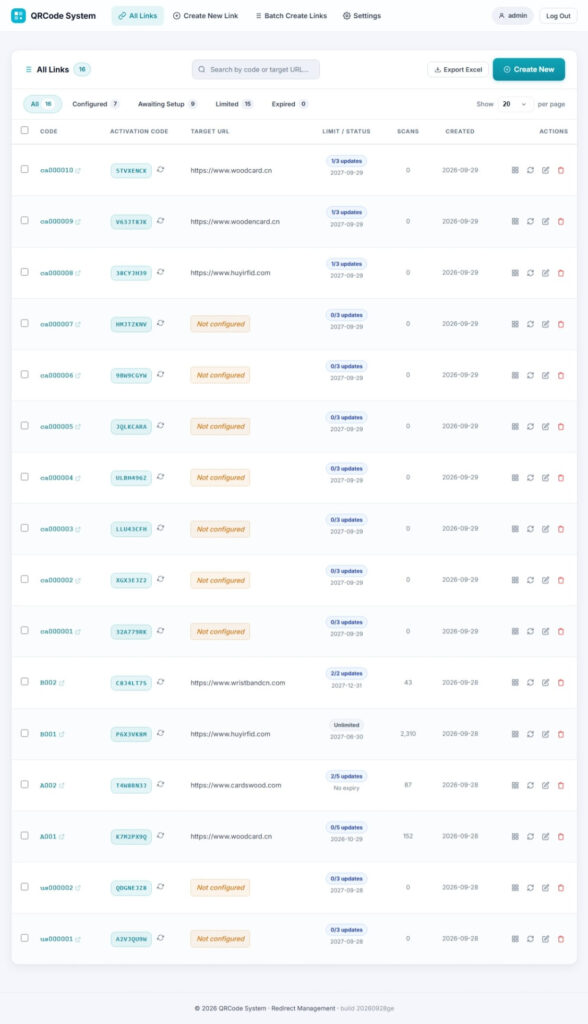Image resolution: width=588 pixels, height=1024 pixels.
Task: Open the per page dropdown showing 20
Action: coord(515,104)
